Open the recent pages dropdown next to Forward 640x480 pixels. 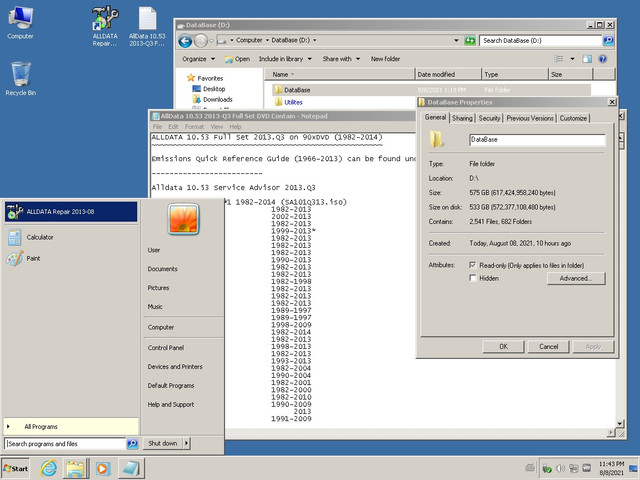pos(211,41)
